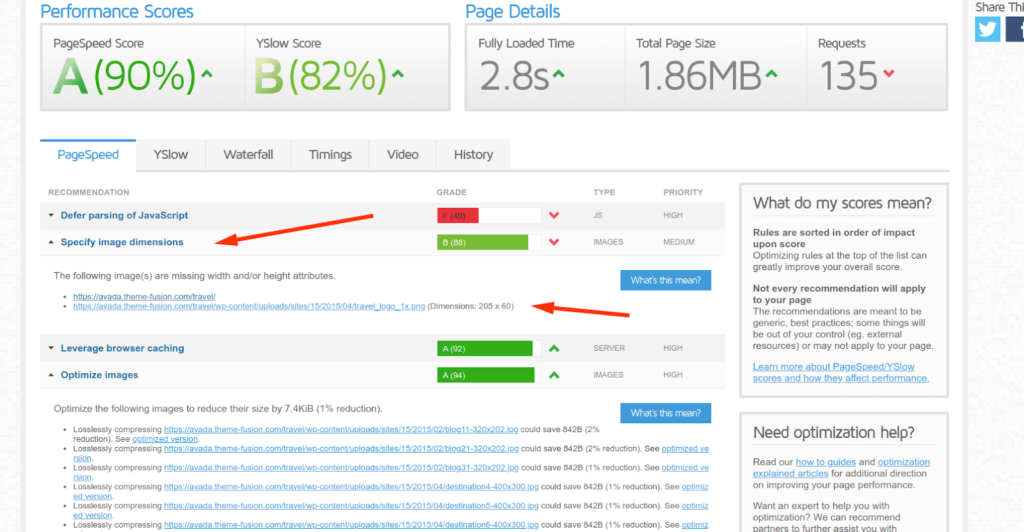Click the Twitter share icon
Image resolution: width=1024 pixels, height=532 pixels.
tap(987, 29)
